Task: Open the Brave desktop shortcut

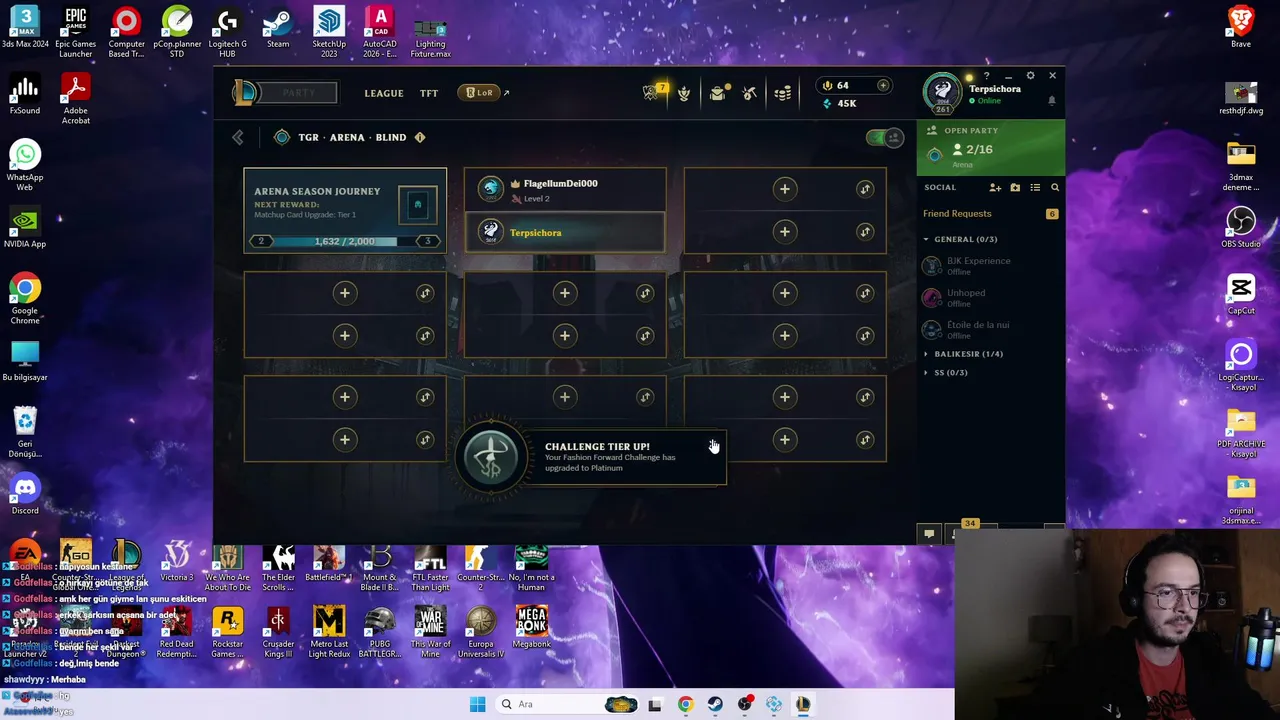Action: pyautogui.click(x=1241, y=27)
